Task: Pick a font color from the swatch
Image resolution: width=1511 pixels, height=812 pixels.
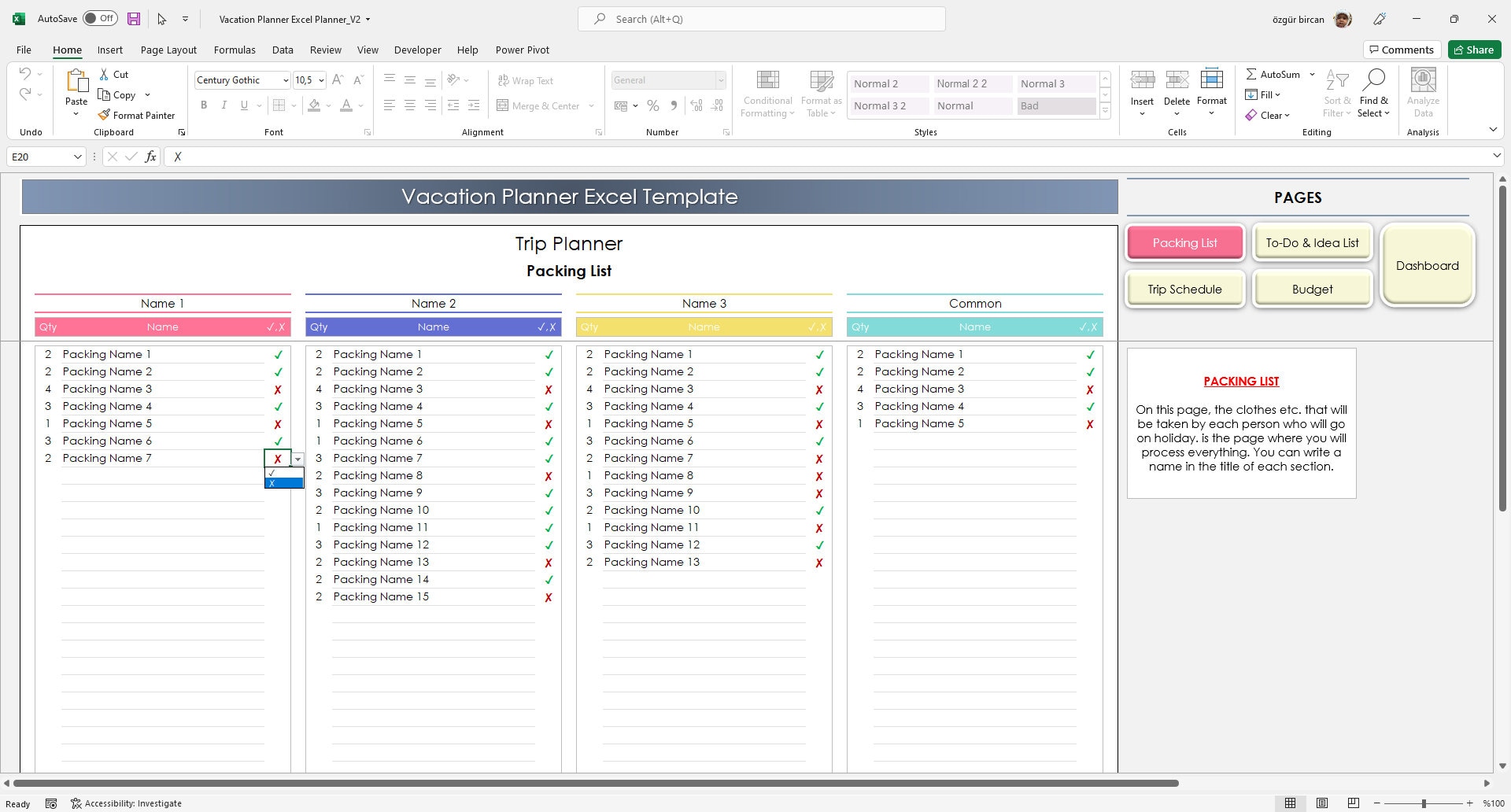Action: click(x=347, y=105)
